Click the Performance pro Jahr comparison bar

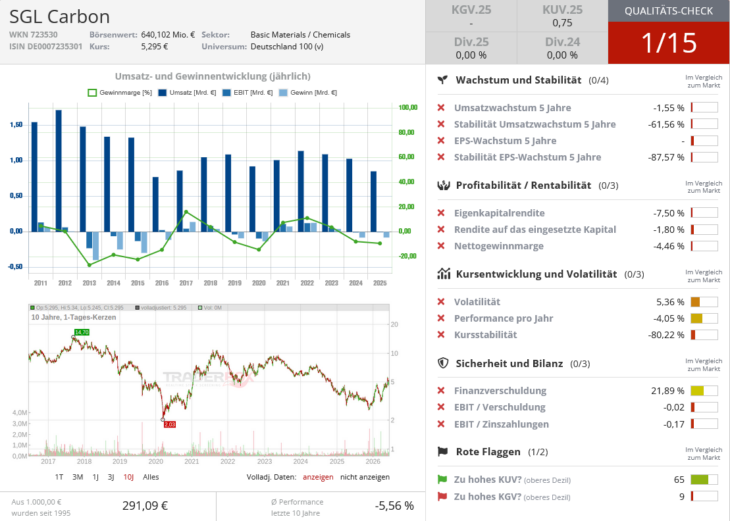pyautogui.click(x=704, y=318)
